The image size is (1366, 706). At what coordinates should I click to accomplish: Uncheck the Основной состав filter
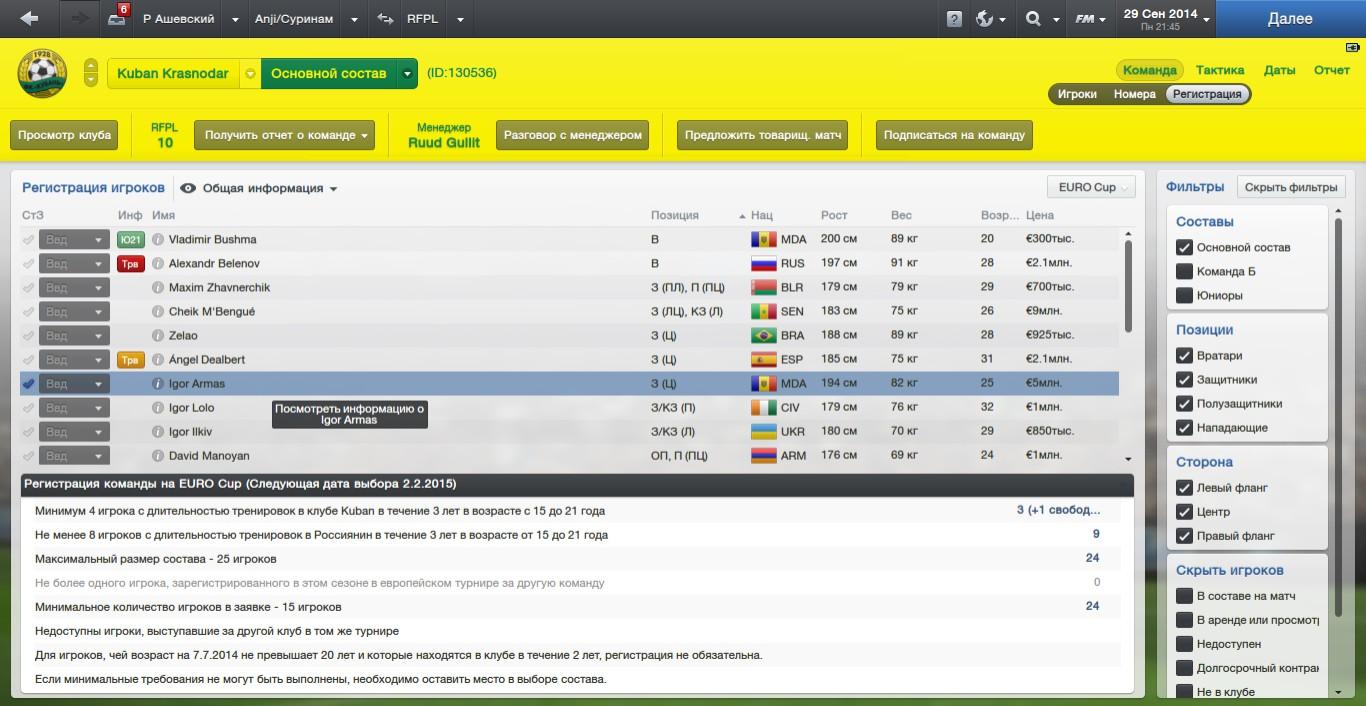1185,248
